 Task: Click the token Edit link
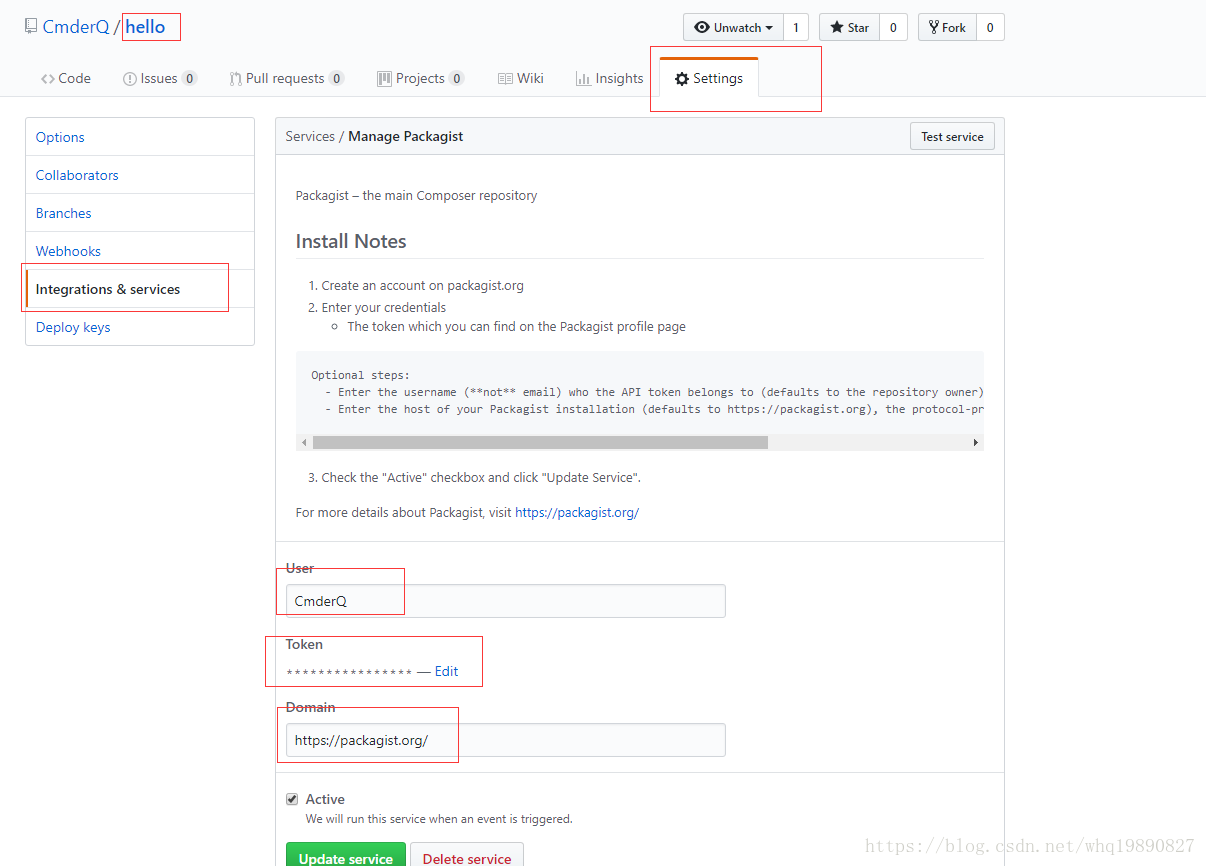point(446,671)
